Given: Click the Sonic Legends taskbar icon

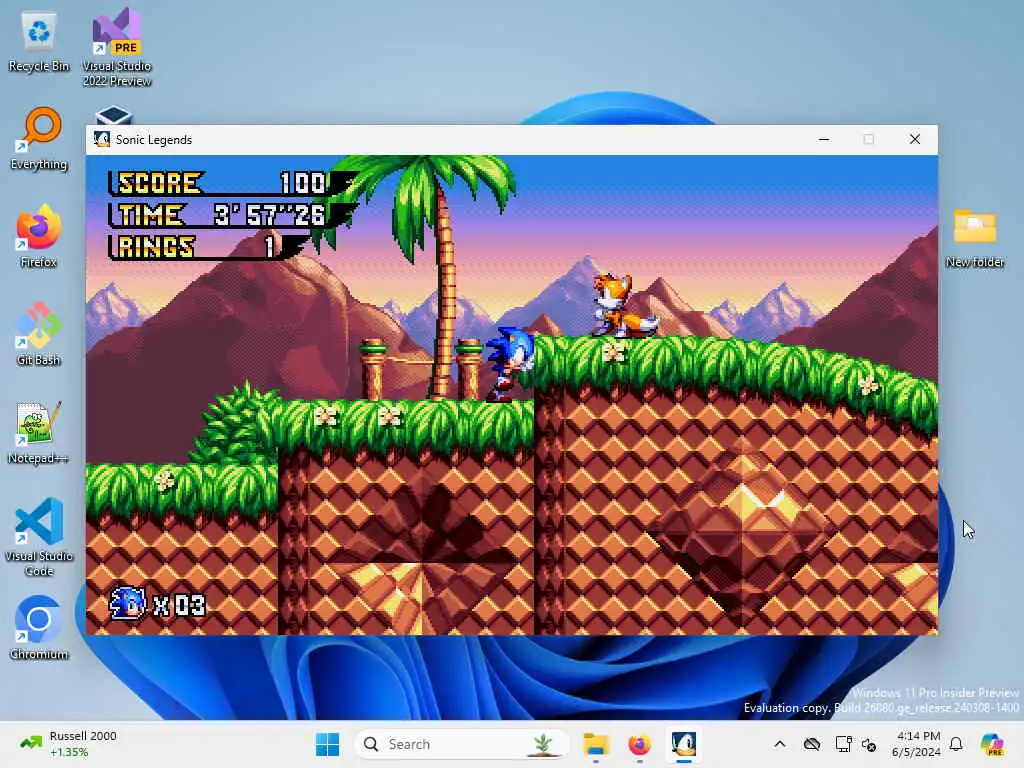Looking at the screenshot, I should pyautogui.click(x=684, y=744).
